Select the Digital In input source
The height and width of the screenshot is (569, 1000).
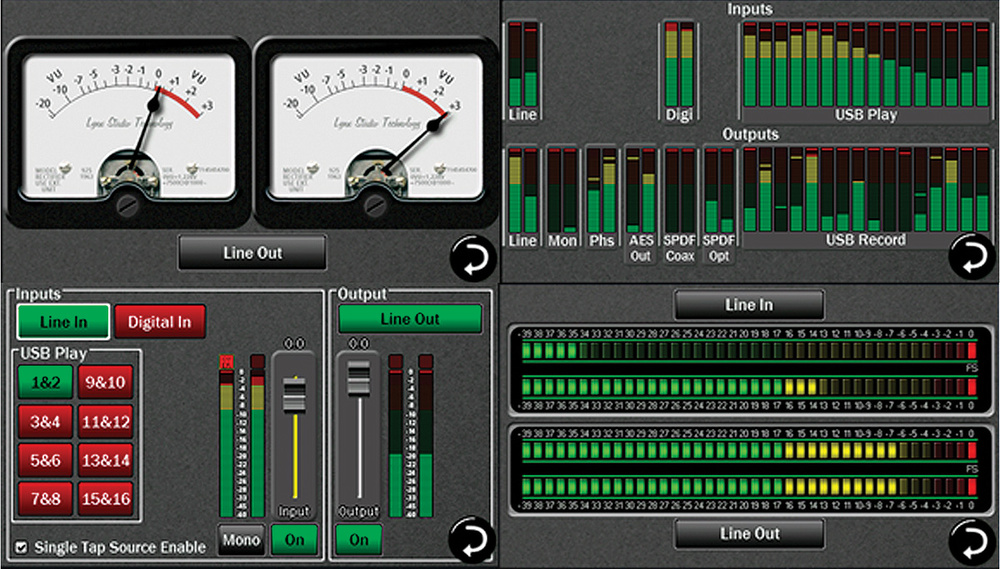160,322
